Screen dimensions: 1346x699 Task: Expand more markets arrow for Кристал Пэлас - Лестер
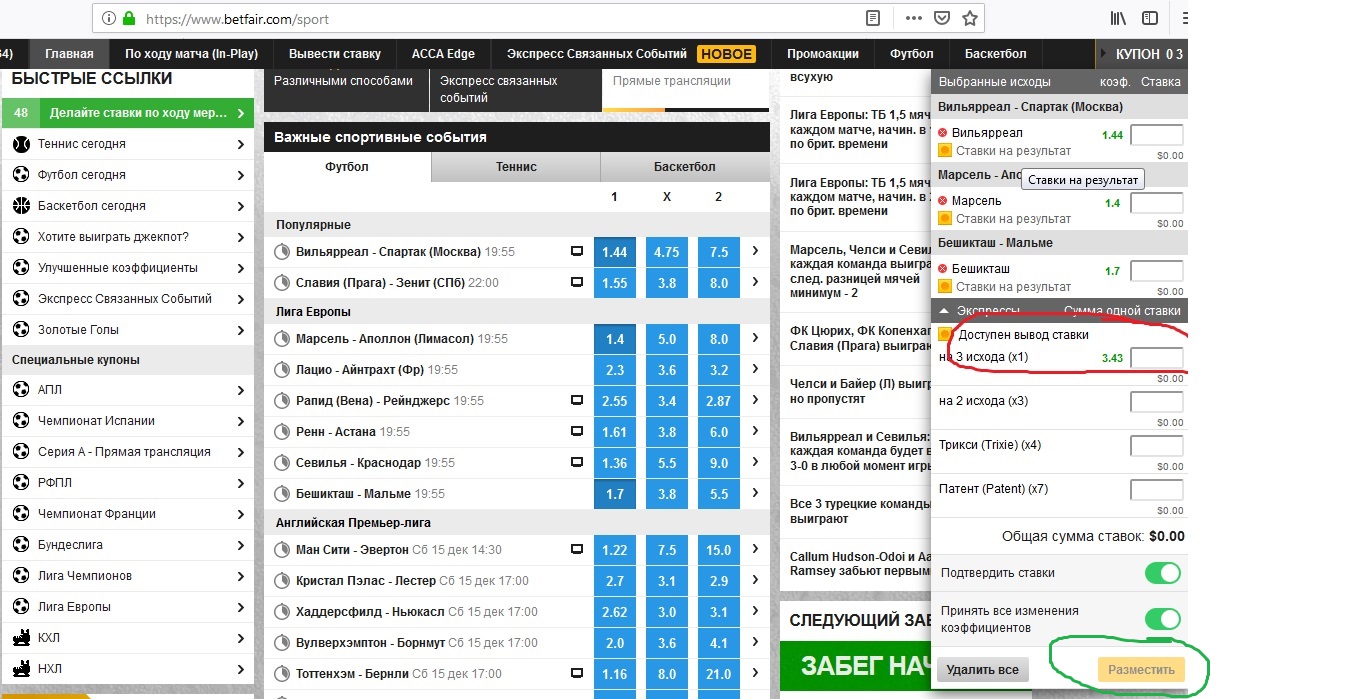tap(756, 581)
